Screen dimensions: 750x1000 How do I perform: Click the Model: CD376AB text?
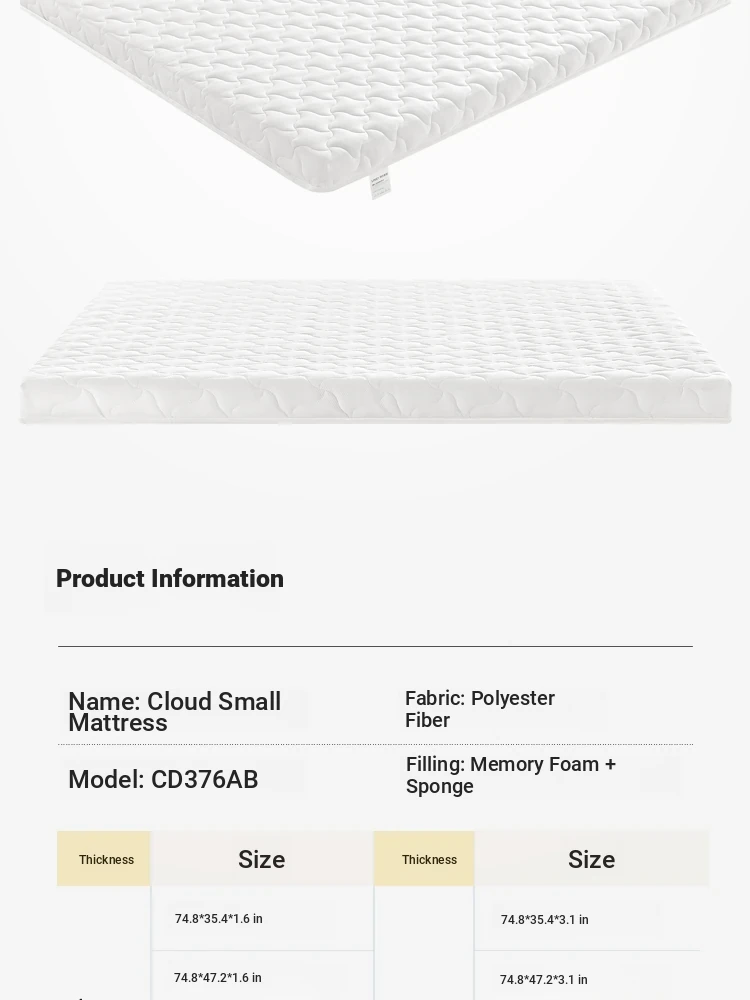pos(163,780)
